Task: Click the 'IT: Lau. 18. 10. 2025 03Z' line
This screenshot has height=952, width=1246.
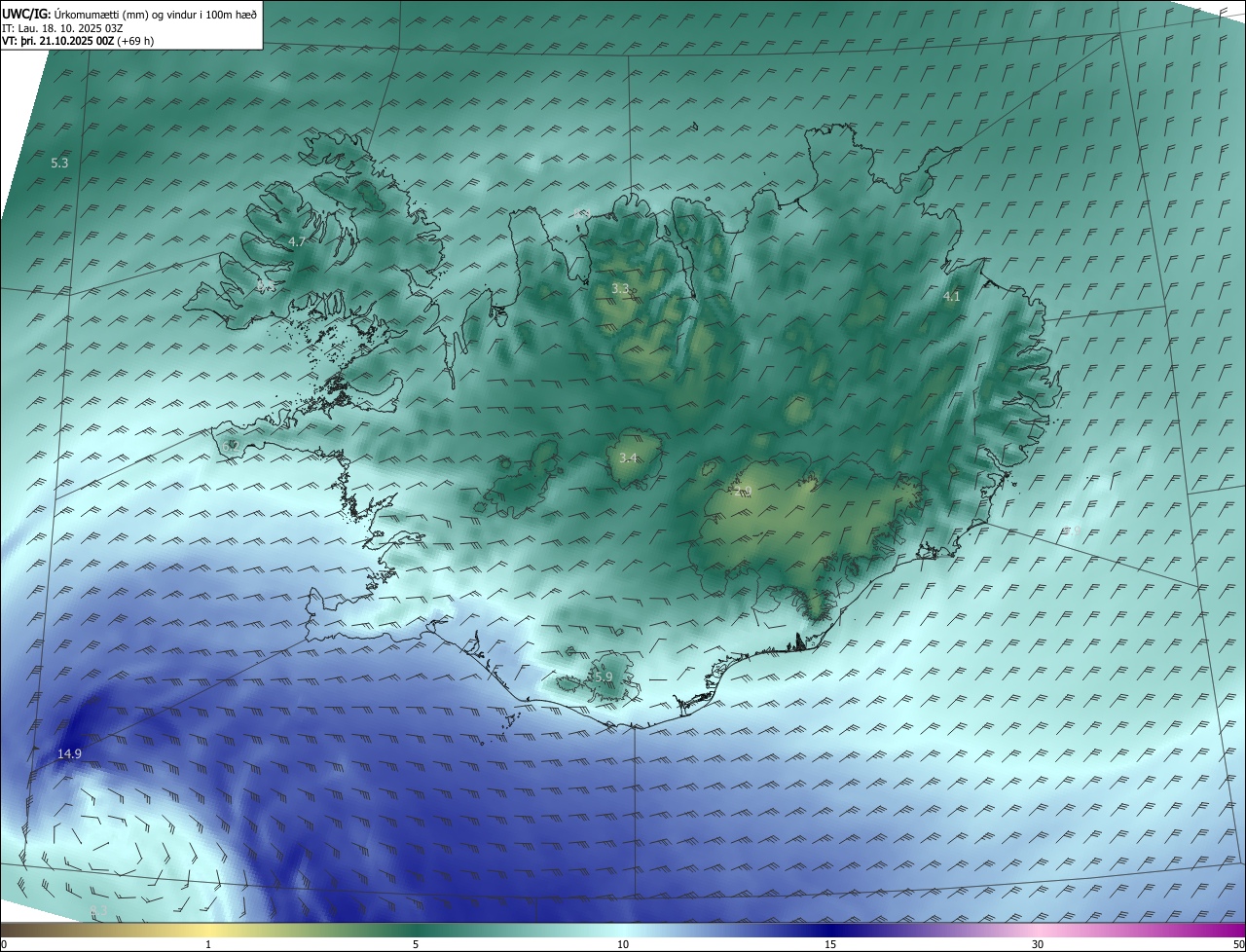Action: 62,28
